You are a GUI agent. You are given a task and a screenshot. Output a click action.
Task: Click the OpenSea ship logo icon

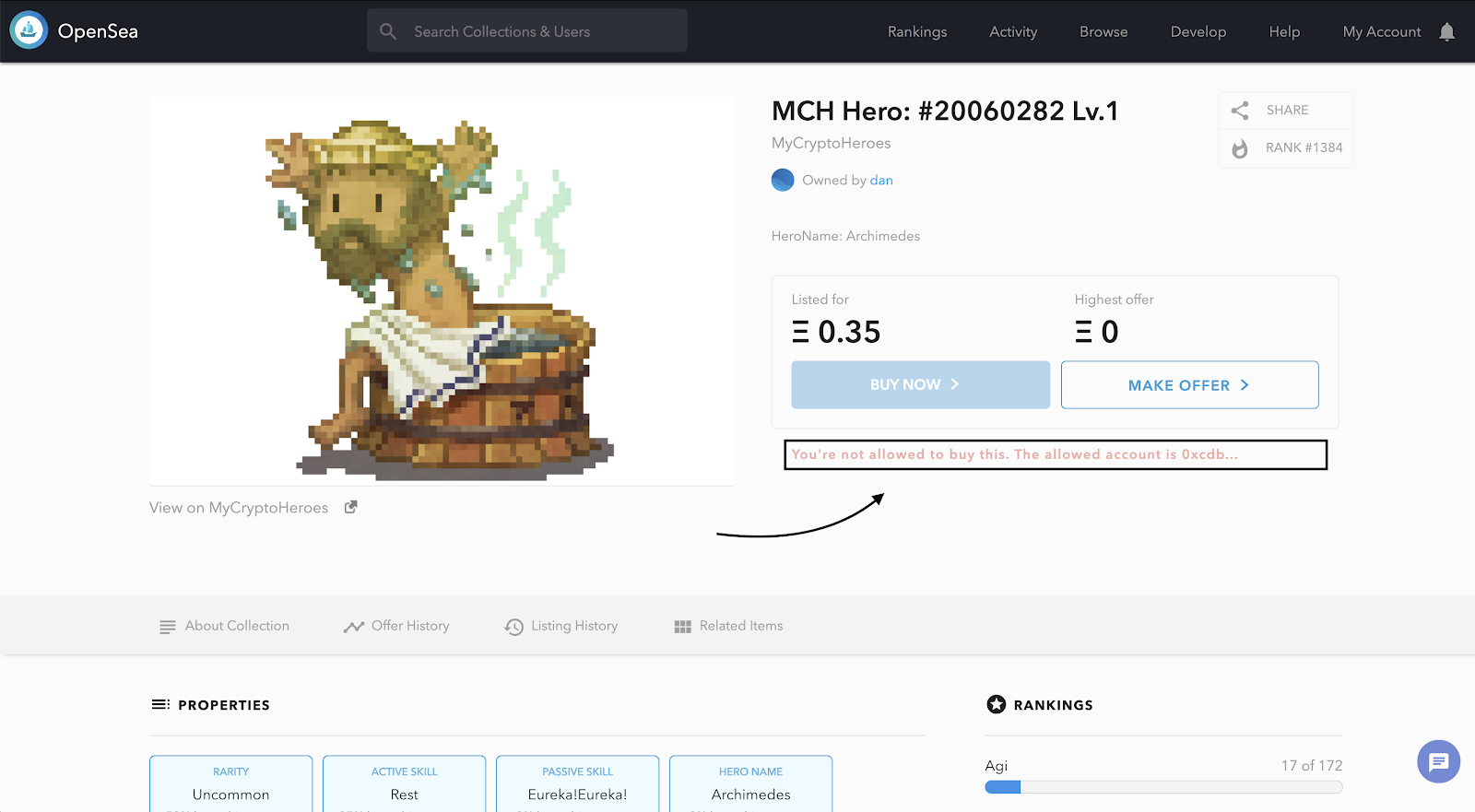[x=29, y=30]
